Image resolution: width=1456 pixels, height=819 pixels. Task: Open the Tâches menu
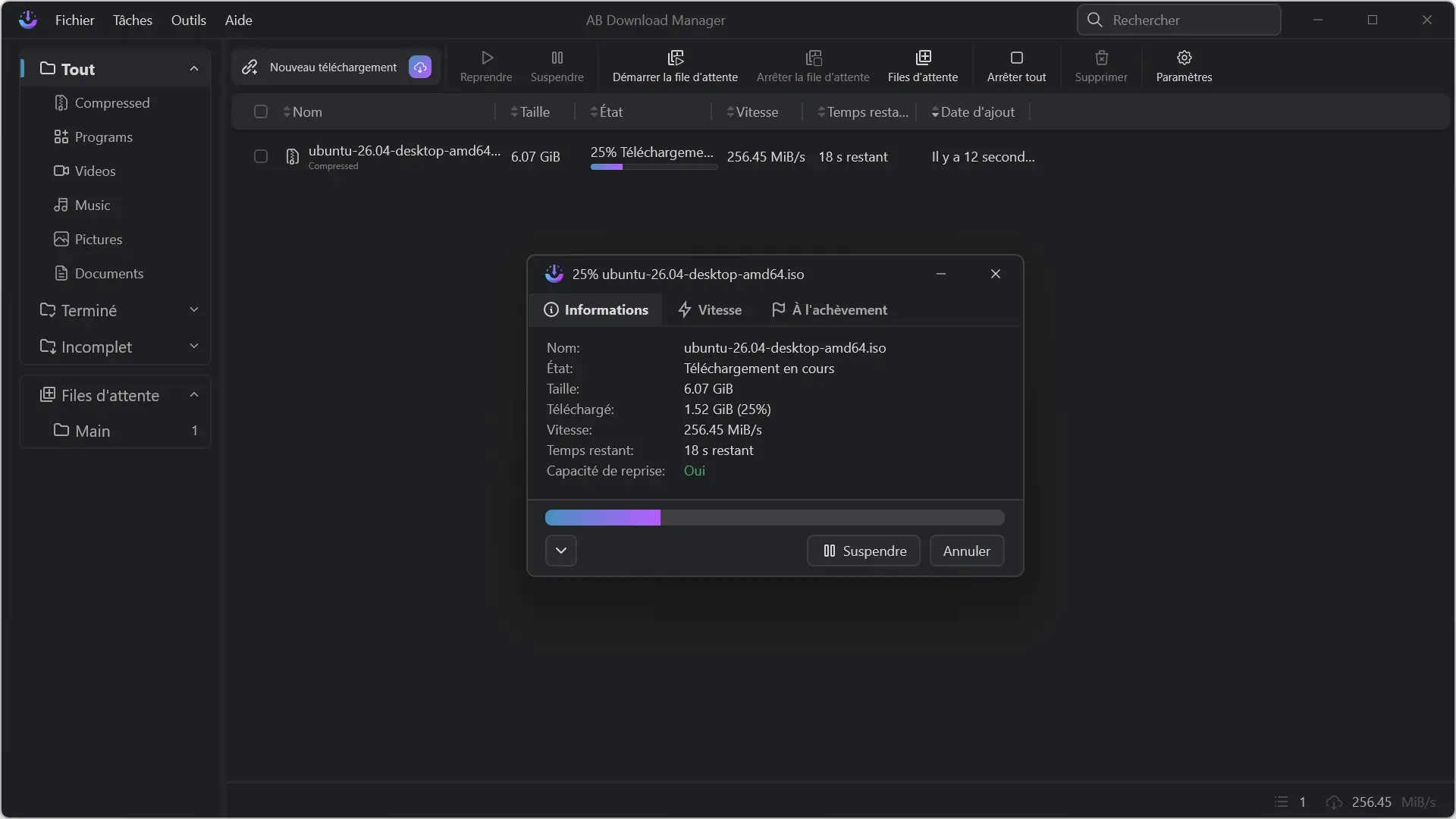133,20
